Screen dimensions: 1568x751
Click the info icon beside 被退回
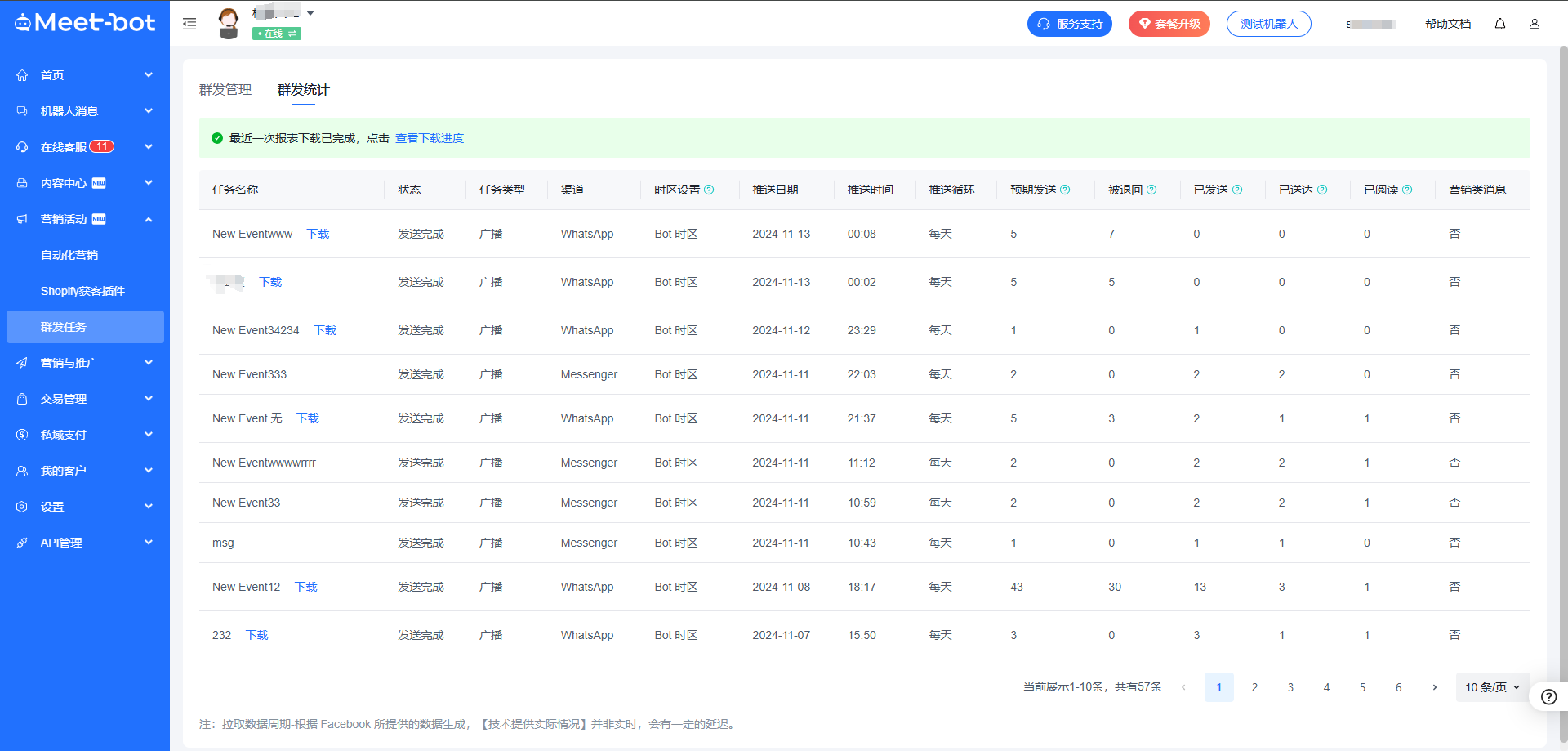(x=1151, y=190)
